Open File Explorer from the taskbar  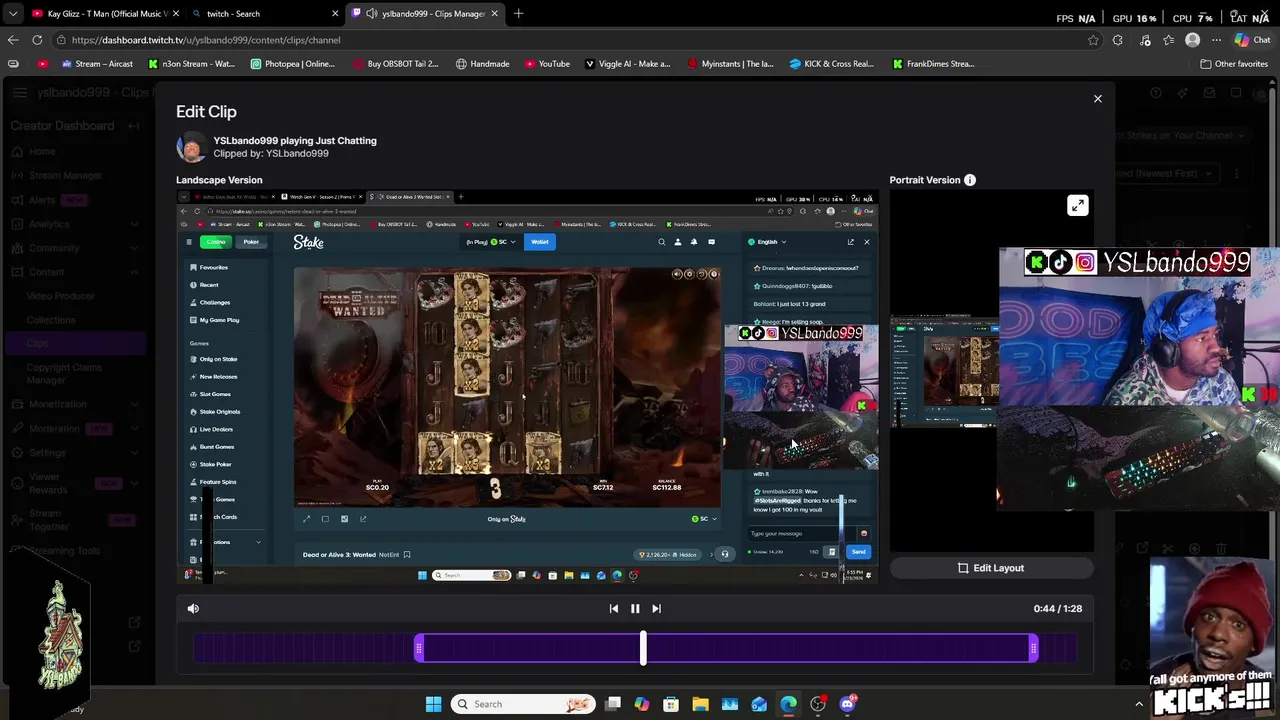[700, 704]
